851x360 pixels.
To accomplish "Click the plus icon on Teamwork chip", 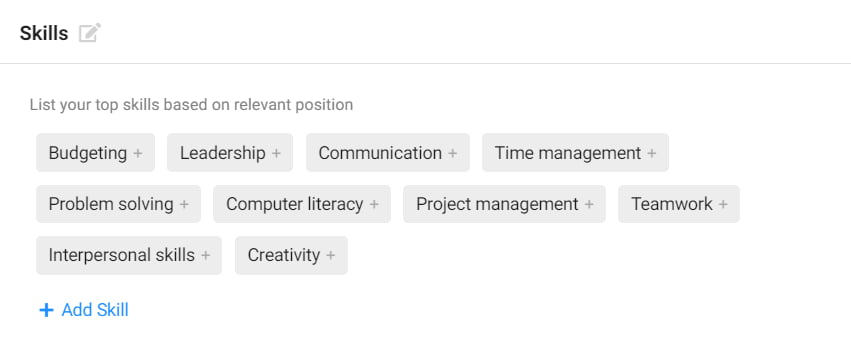I will click(x=723, y=205).
